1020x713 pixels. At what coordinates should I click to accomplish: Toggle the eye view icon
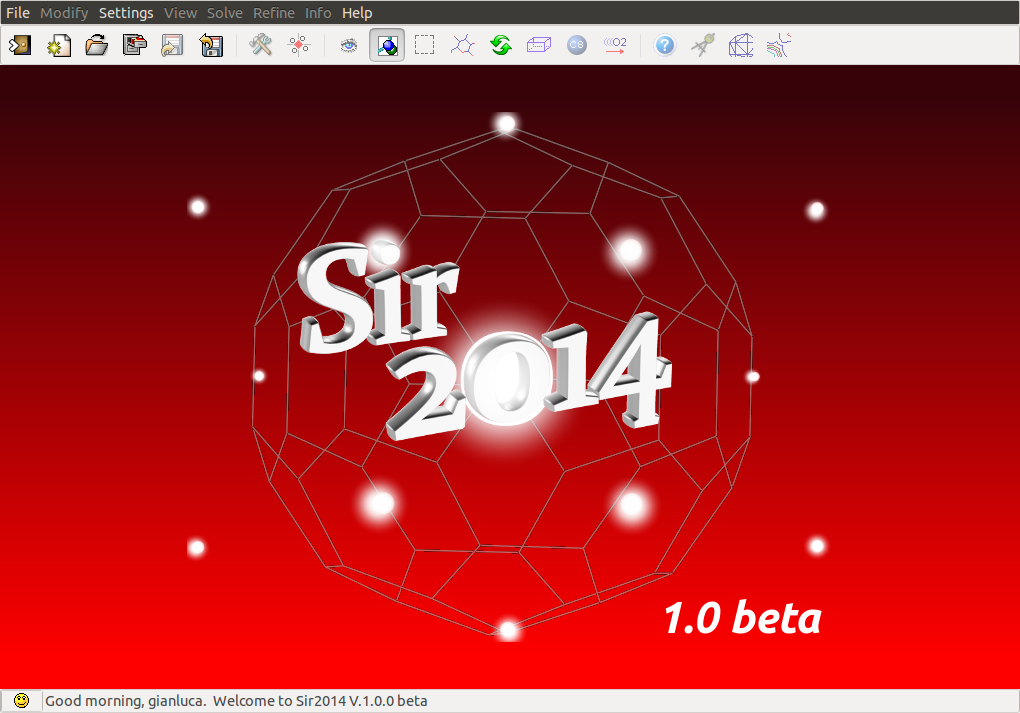(349, 45)
